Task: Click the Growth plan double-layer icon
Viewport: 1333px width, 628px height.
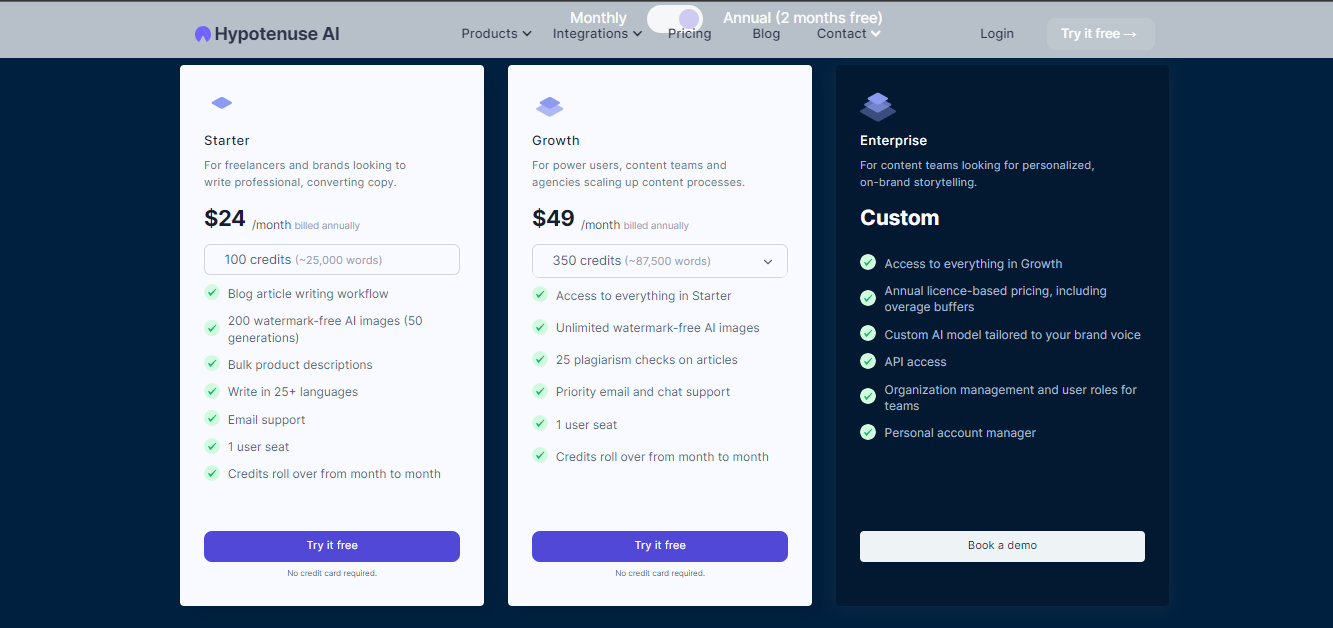Action: (550, 106)
